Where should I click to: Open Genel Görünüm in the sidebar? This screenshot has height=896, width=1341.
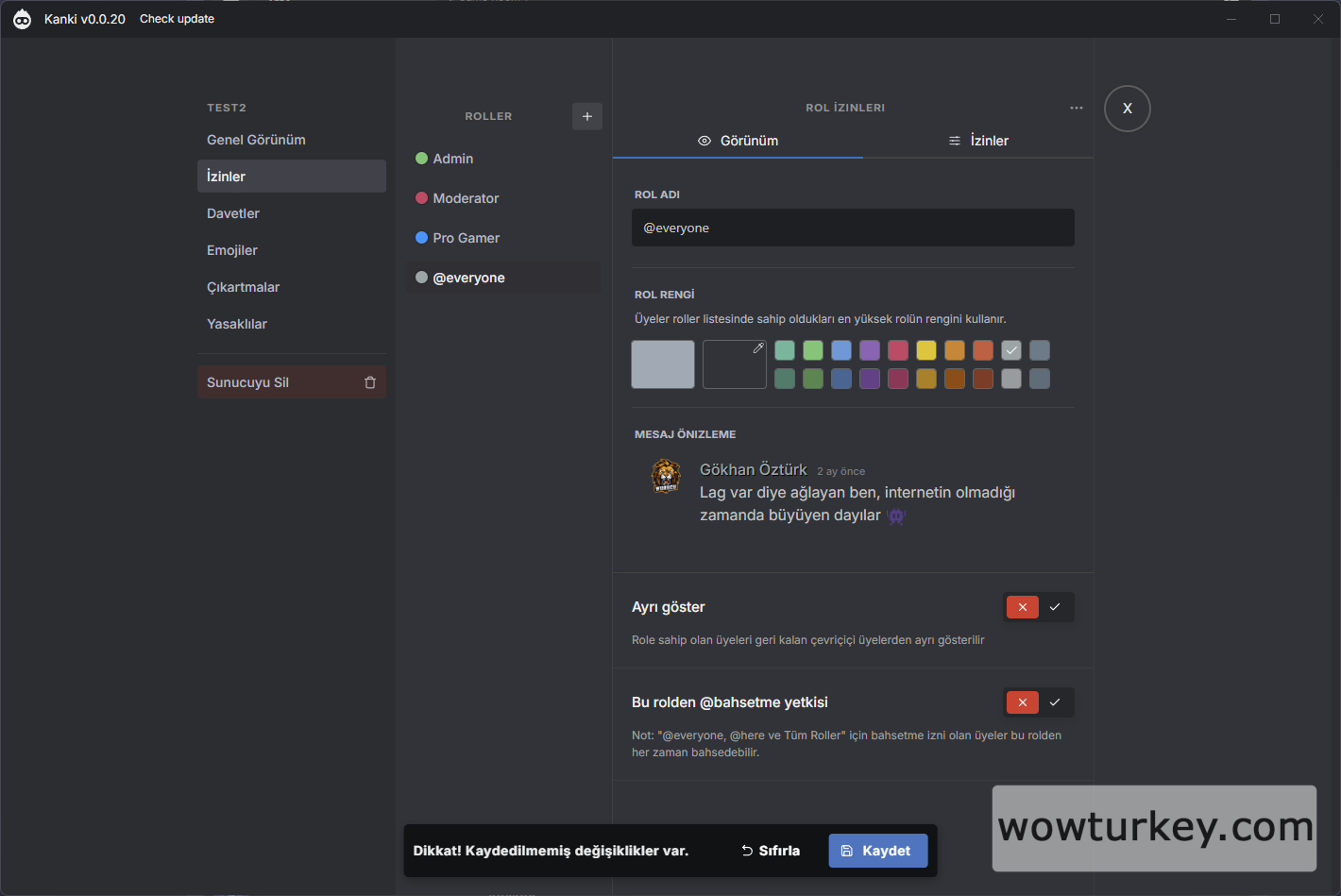(x=256, y=140)
